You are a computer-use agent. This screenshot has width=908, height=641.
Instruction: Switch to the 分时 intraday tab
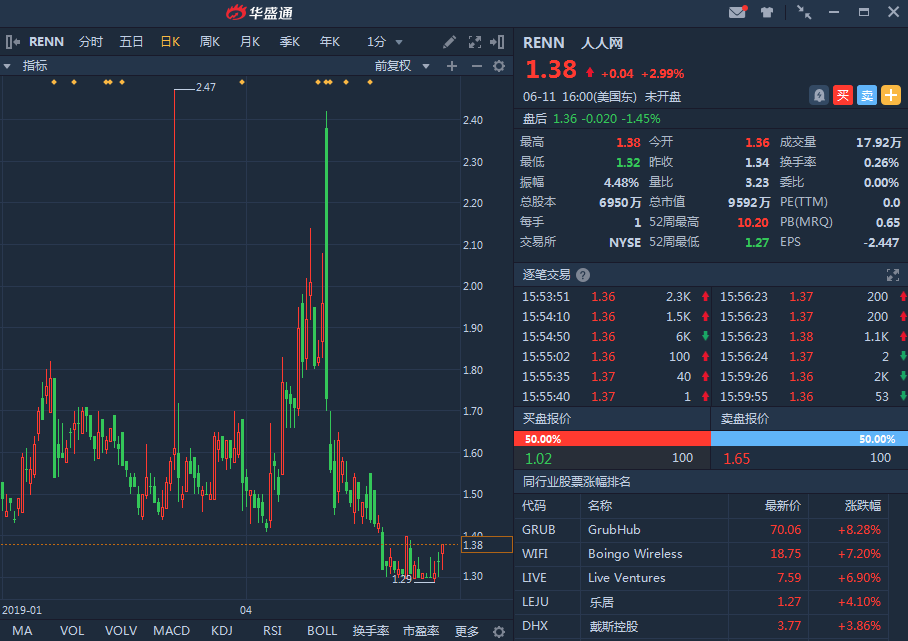pos(90,42)
